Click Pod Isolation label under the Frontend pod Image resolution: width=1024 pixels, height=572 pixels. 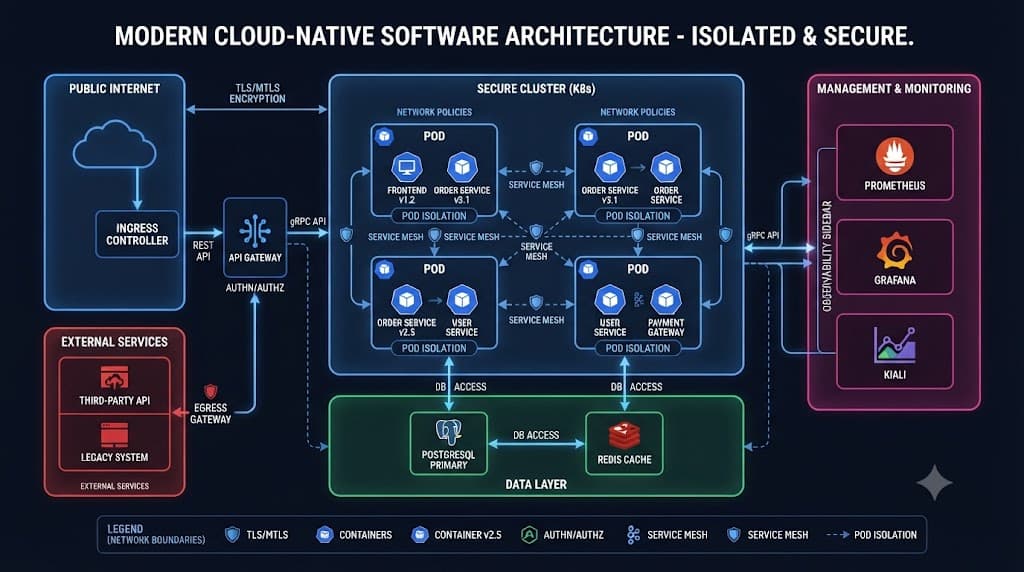434,216
